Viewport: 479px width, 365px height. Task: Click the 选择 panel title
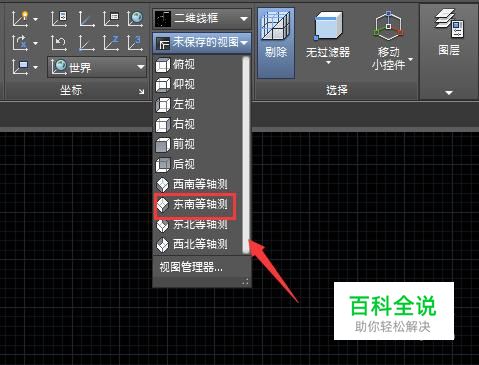point(337,90)
